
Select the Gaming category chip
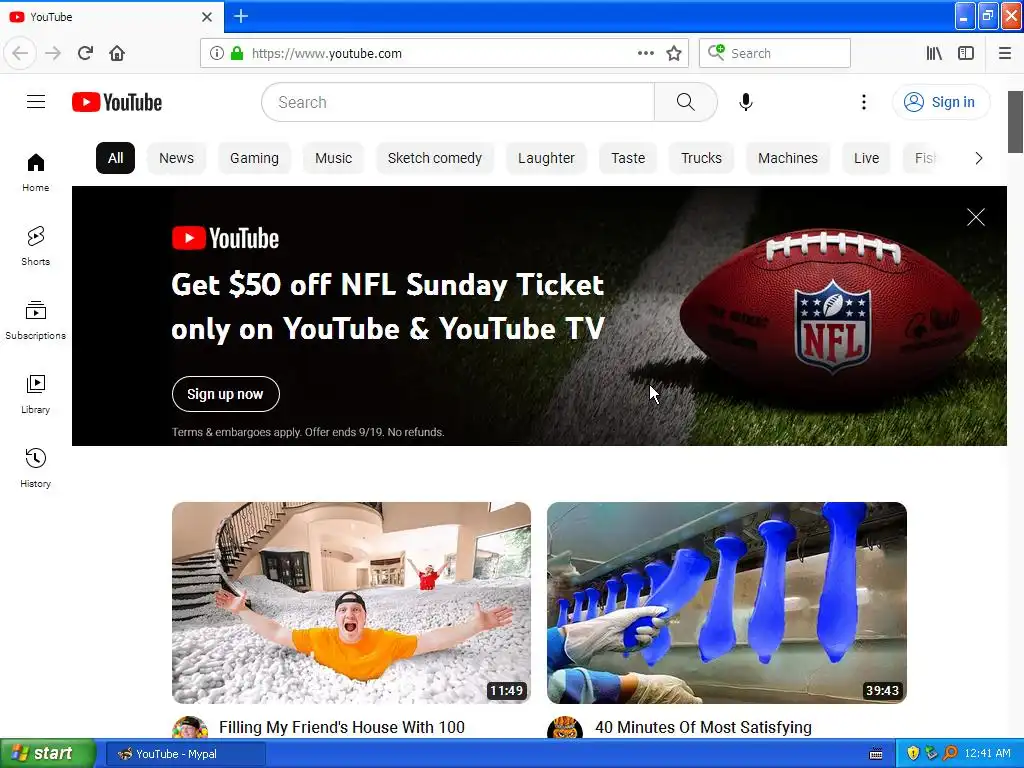254,158
